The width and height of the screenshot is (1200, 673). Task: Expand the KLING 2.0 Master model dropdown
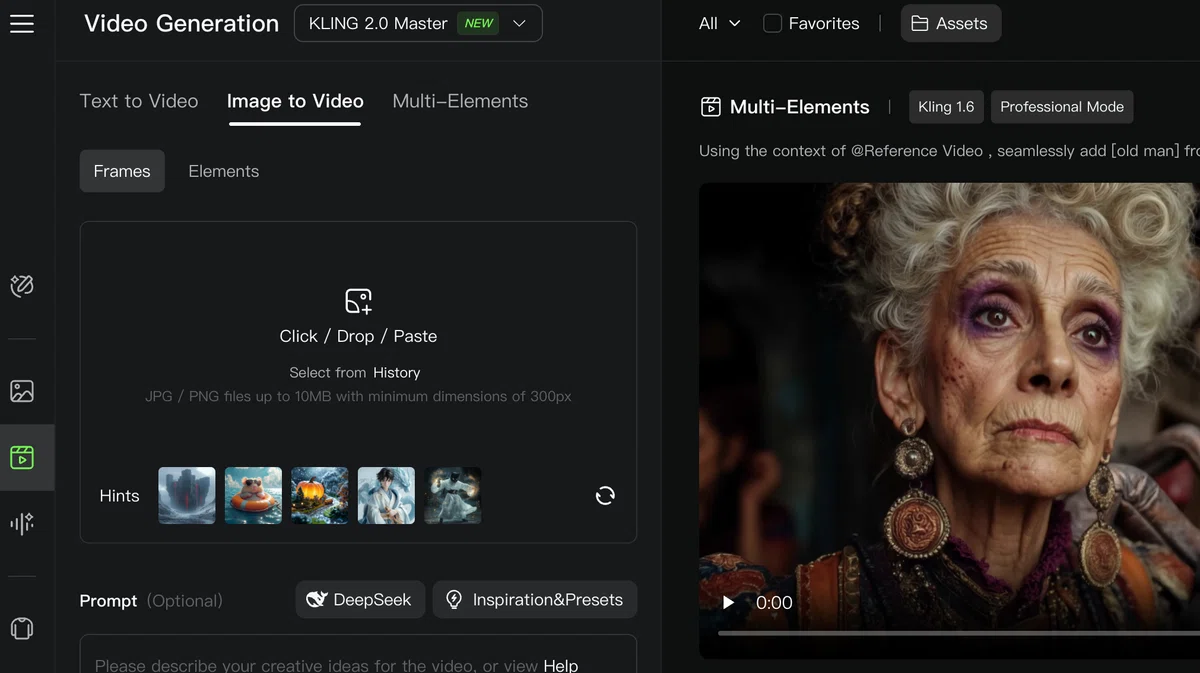418,23
